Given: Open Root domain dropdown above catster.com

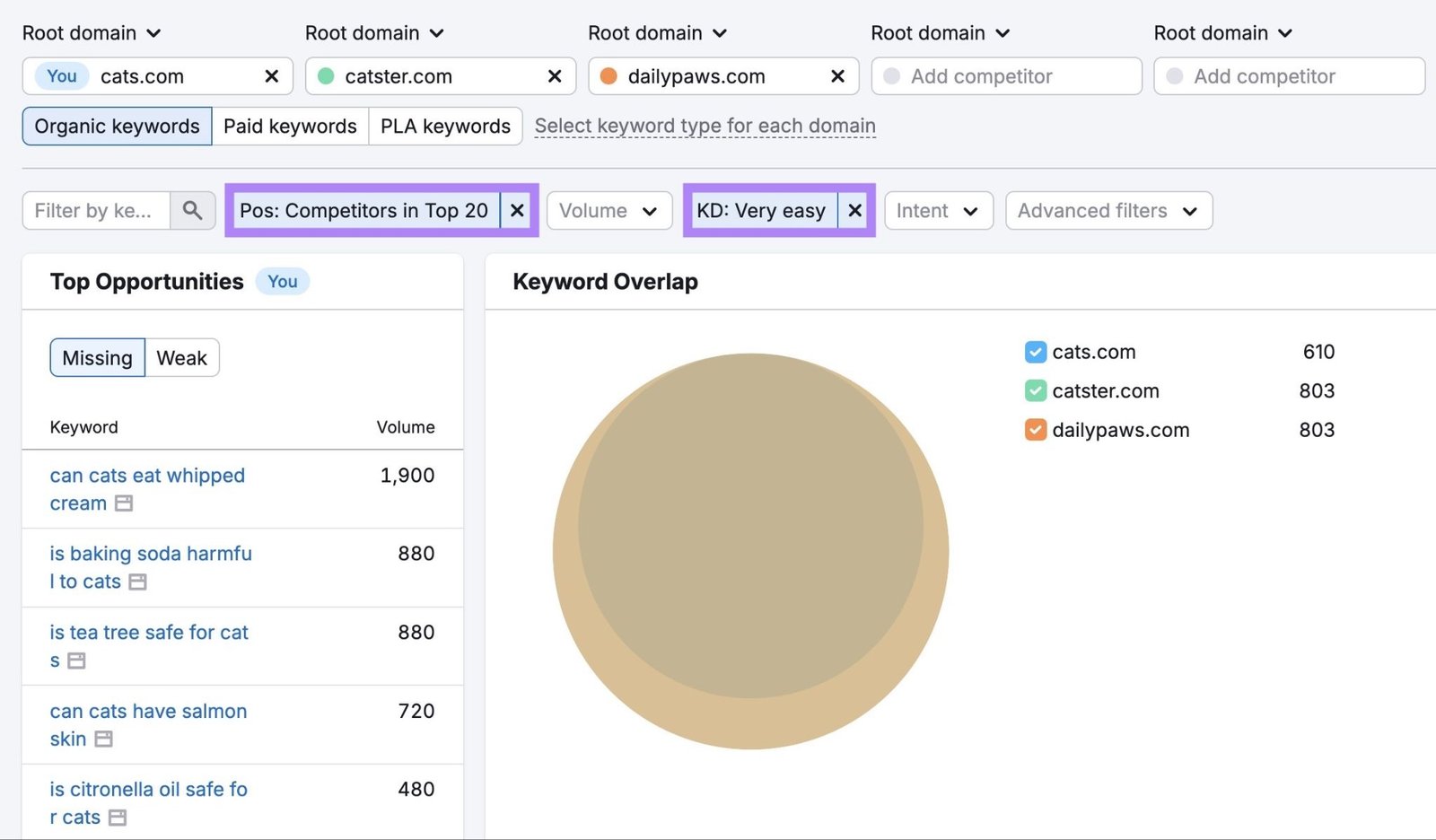Looking at the screenshot, I should click(374, 33).
